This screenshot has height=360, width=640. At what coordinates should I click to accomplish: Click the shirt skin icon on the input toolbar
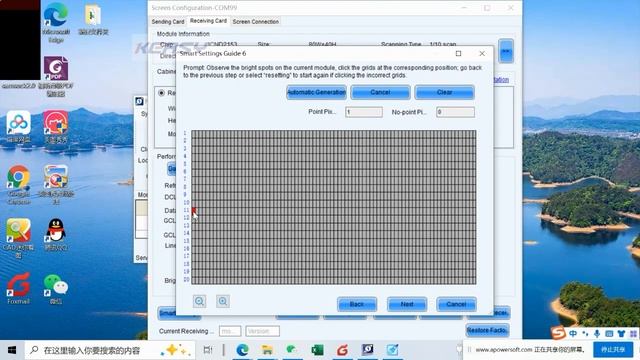pyautogui.click(x=621, y=333)
